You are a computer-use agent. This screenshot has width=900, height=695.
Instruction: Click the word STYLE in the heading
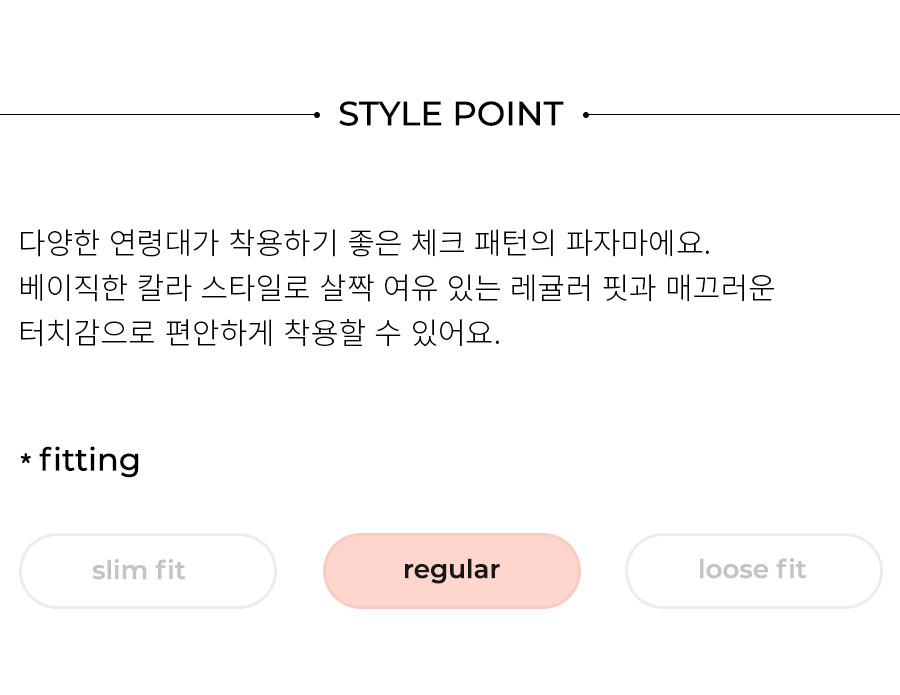(x=390, y=114)
